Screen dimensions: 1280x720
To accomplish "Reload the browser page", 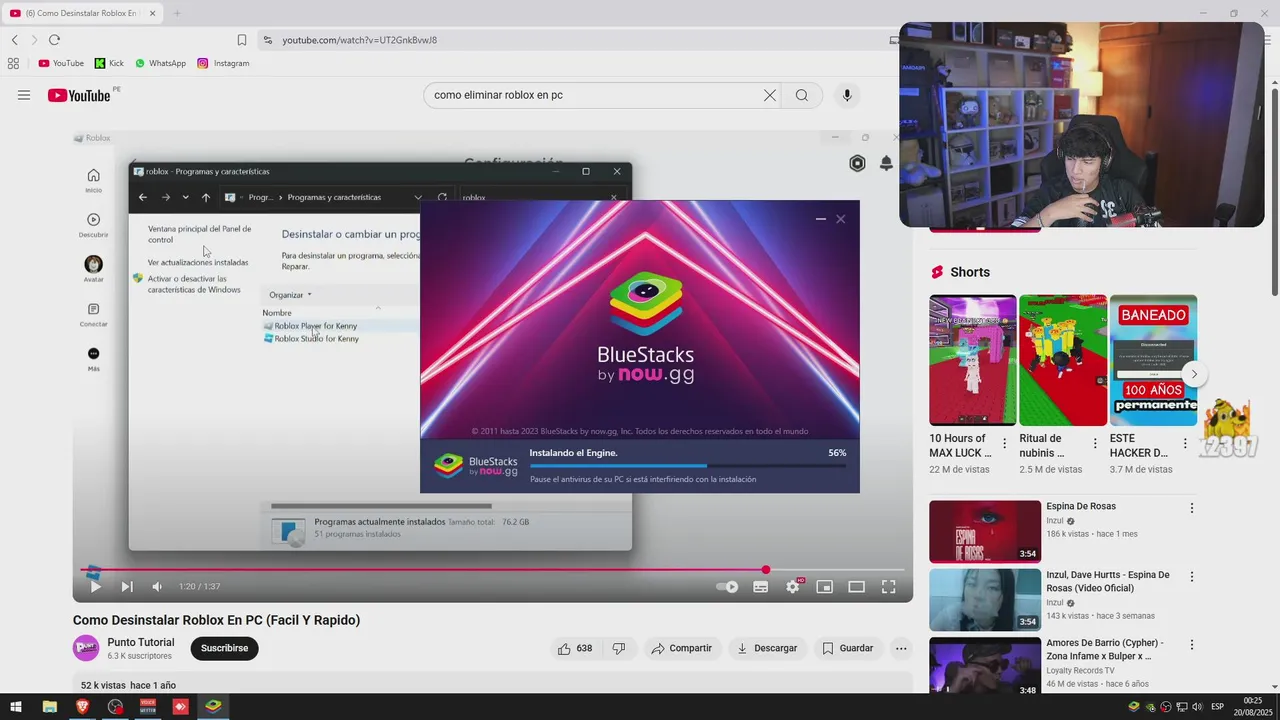I will [54, 40].
